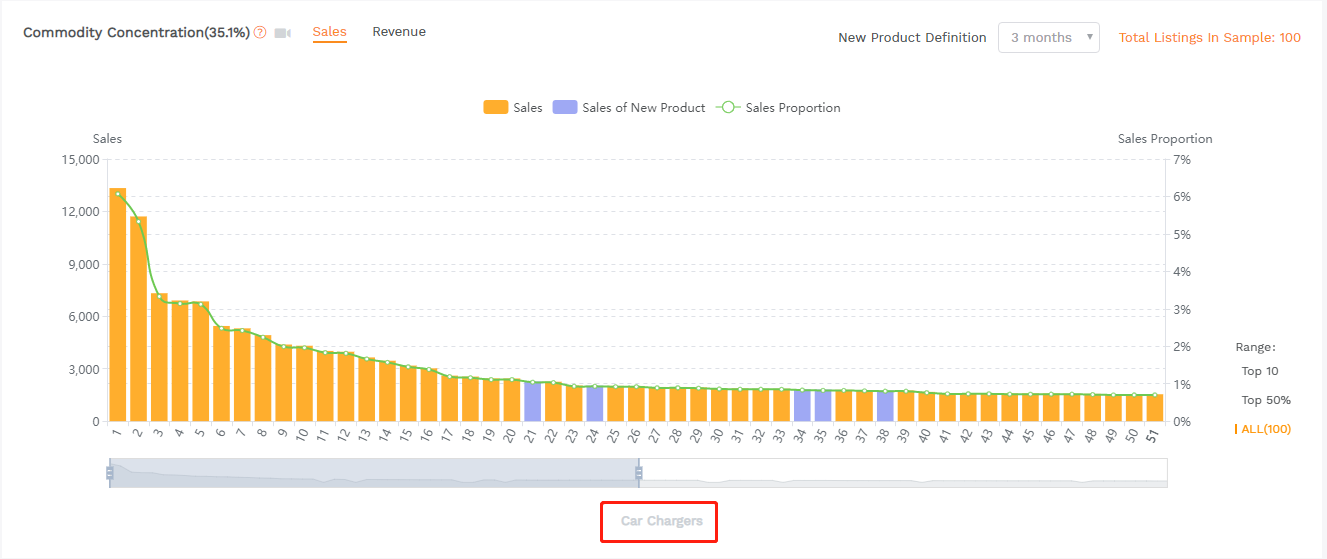Screen dimensions: 1327x559
Task: Click the right handle of the zoom slider
Action: [639, 473]
